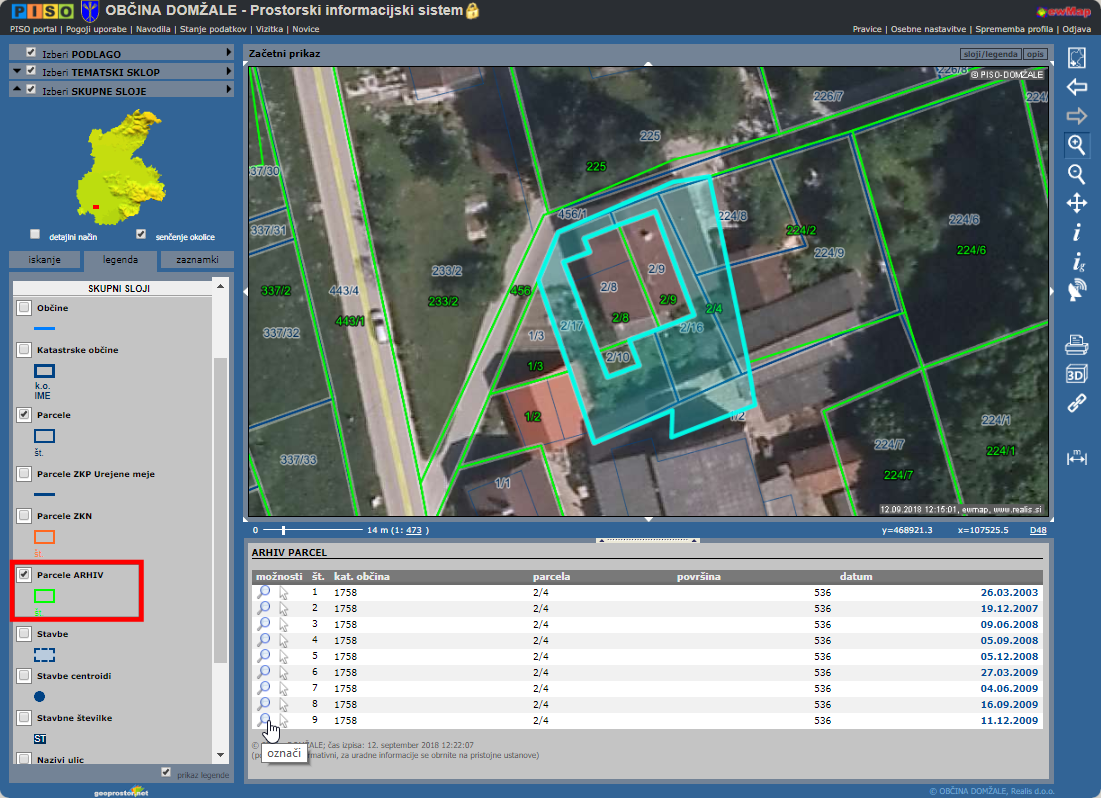Viewport: 1101px width, 798px height.
Task: Check the detajlni način checkbox
Action: click(x=36, y=235)
